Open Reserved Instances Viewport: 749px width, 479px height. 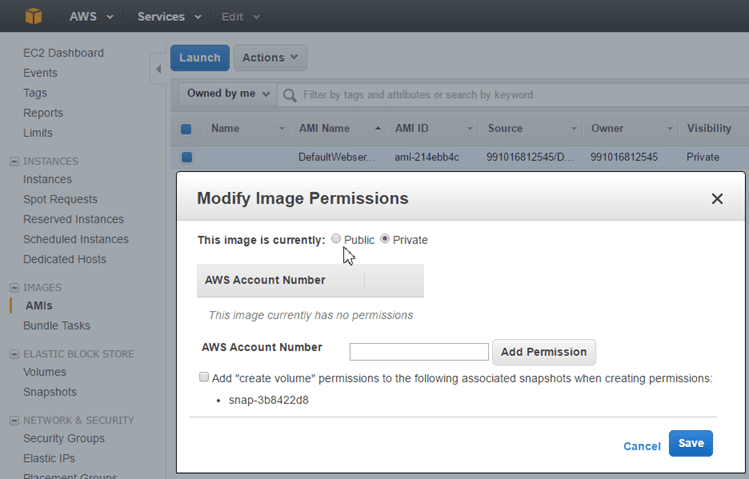point(73,219)
